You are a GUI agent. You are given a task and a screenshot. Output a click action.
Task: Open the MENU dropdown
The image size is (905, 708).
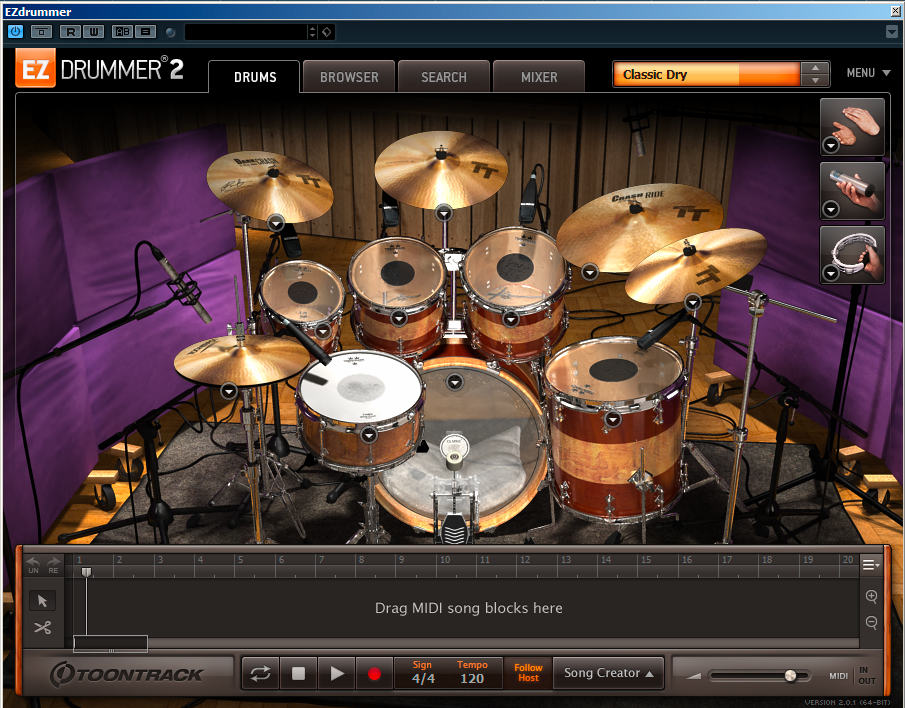tap(868, 73)
